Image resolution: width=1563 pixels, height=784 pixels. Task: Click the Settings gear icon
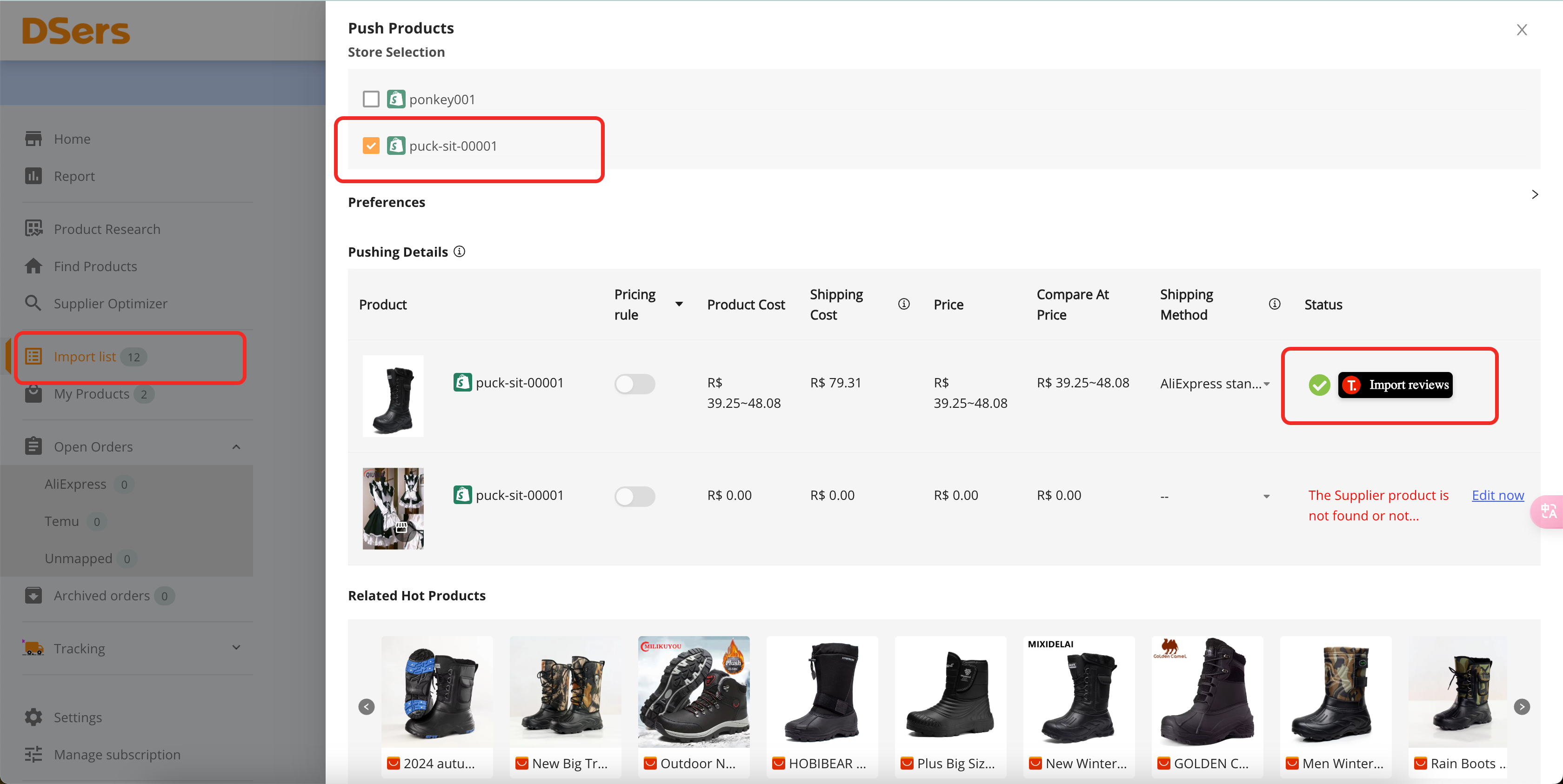pos(33,717)
